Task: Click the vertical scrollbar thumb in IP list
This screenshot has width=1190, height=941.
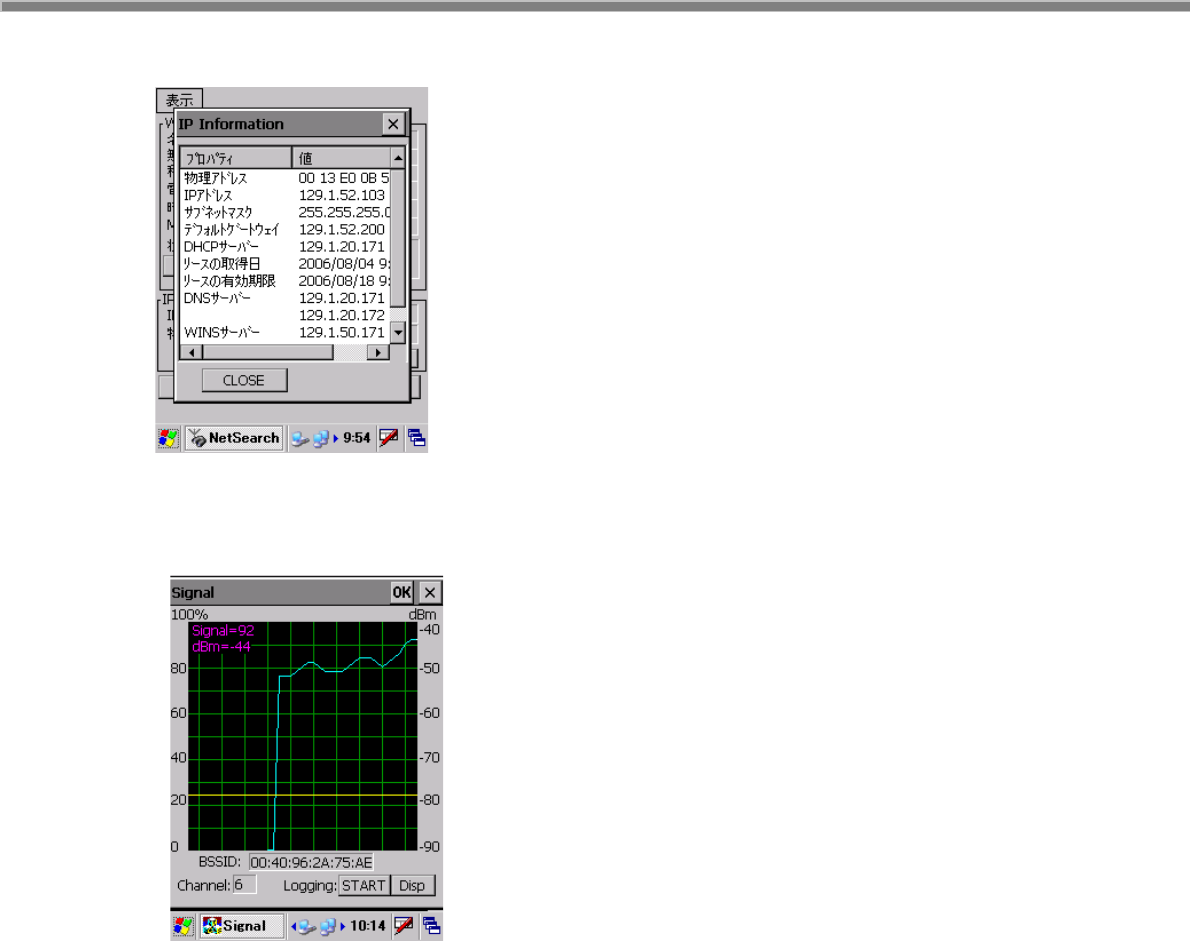Action: pos(398,237)
